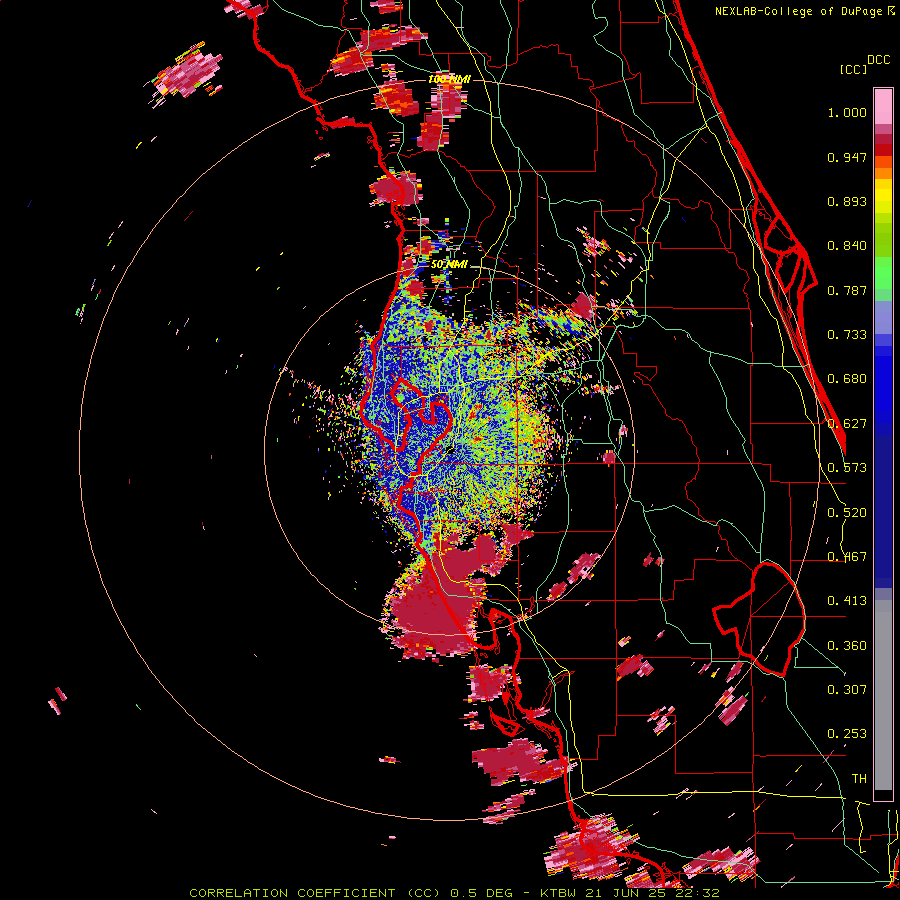Select the 1.000 scale value

(x=847, y=113)
